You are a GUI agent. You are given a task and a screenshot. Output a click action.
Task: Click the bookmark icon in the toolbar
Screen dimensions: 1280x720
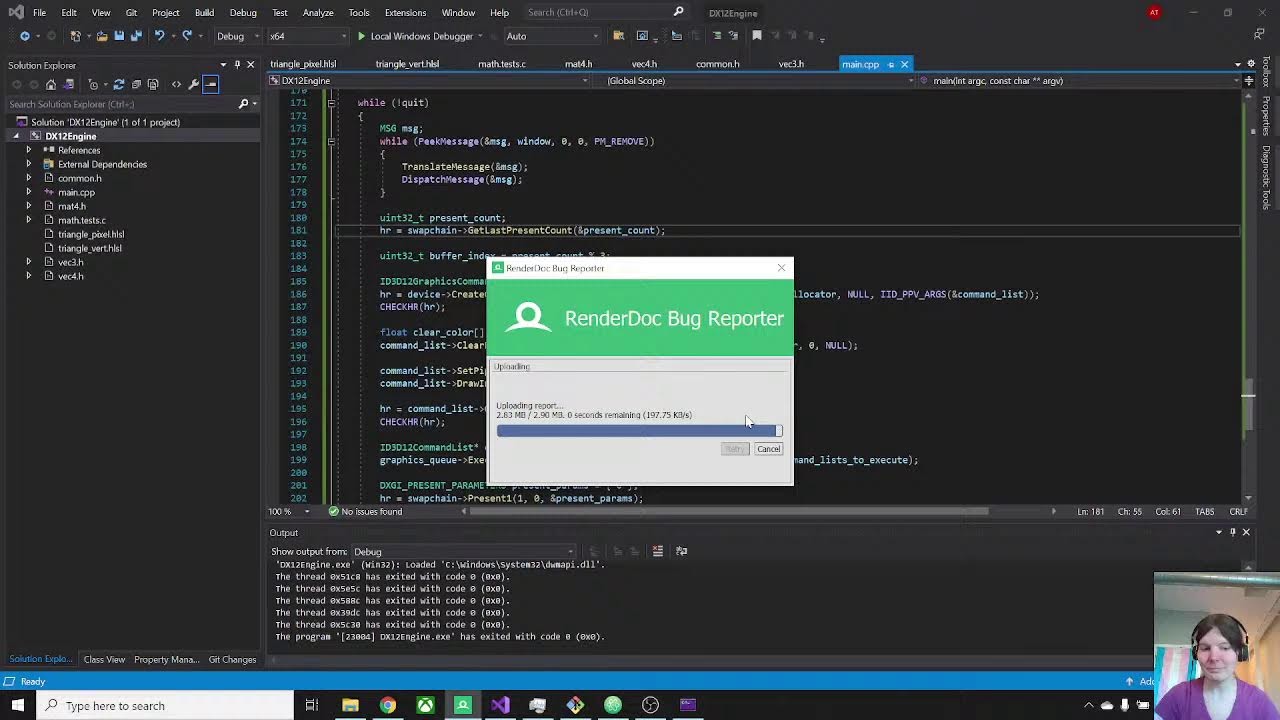click(757, 36)
